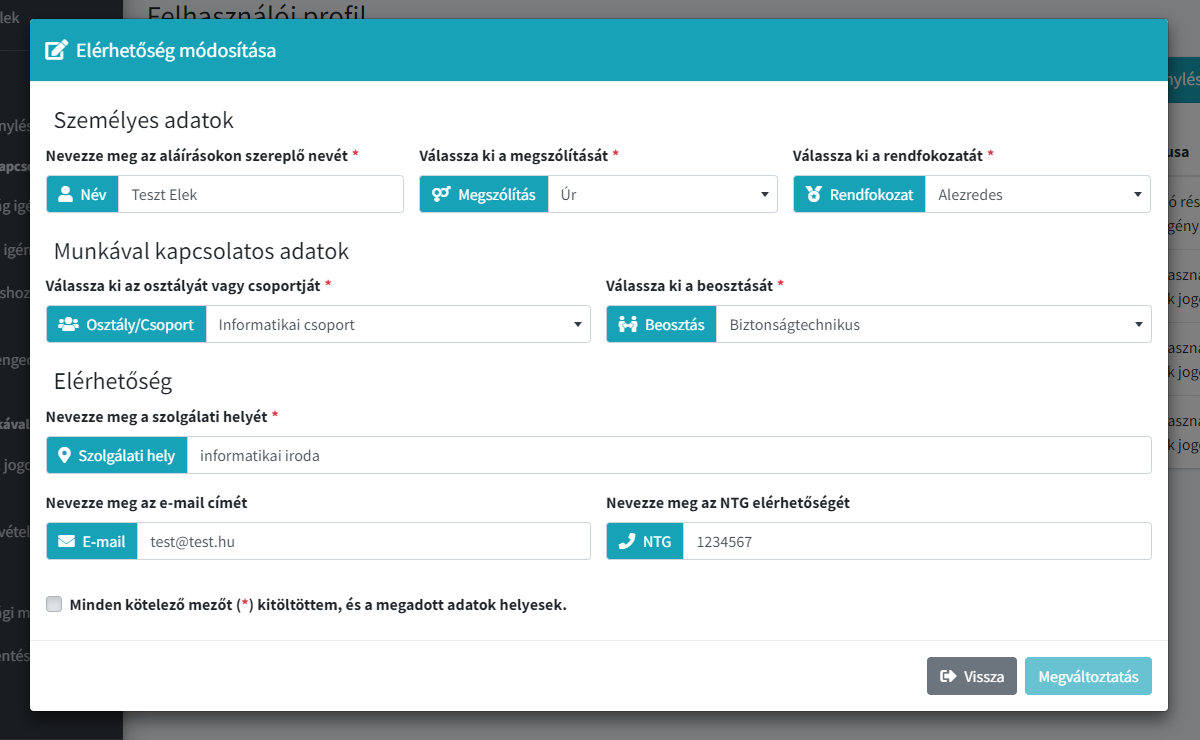
Task: Click the exit arrow icon on Vissza button
Action: tap(949, 676)
